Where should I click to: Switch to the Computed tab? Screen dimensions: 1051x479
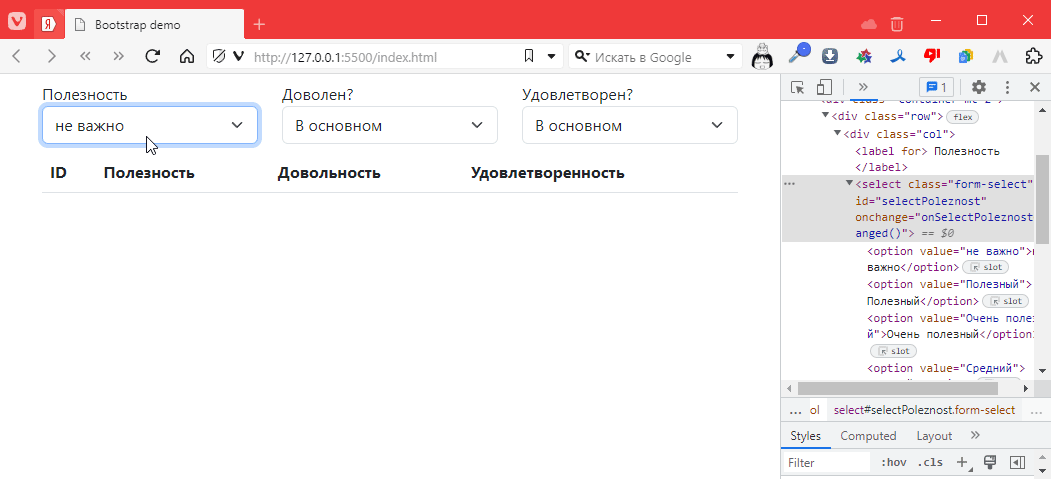coord(867,436)
